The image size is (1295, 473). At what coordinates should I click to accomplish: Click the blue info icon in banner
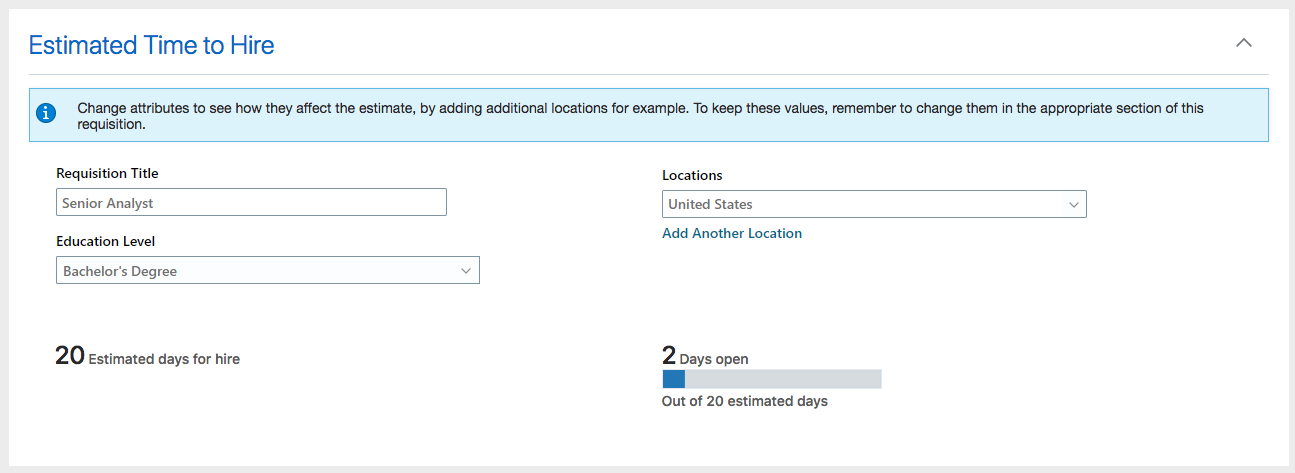[46, 115]
